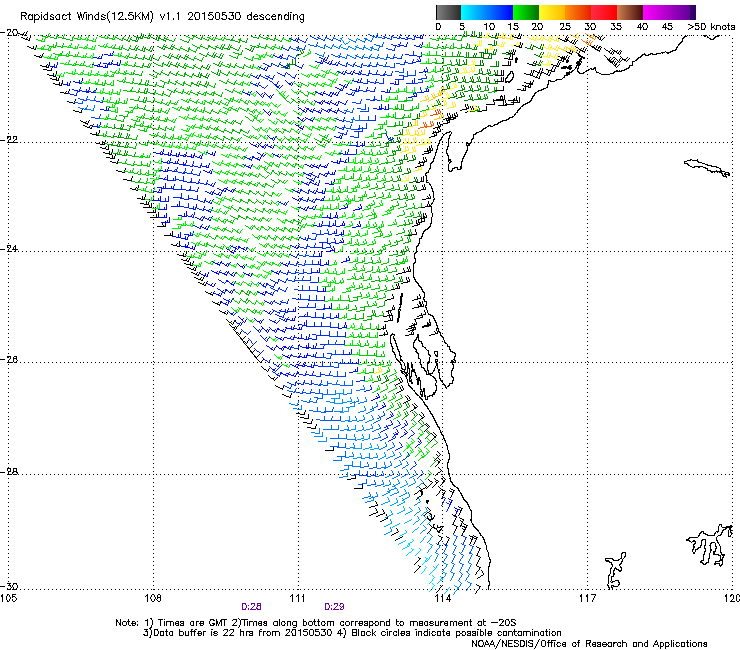Click the 'Data buffer is 22 hrs' note
Screen dimensions: 740x650
205,633
